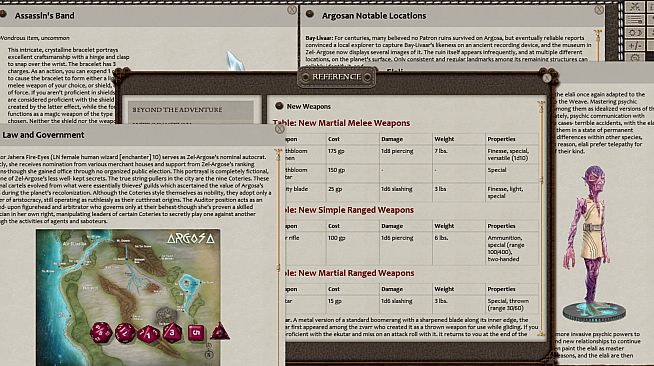This screenshot has height=366, width=654.
Task: Click the 1d8 piercing damage cell
Action: coord(406,155)
